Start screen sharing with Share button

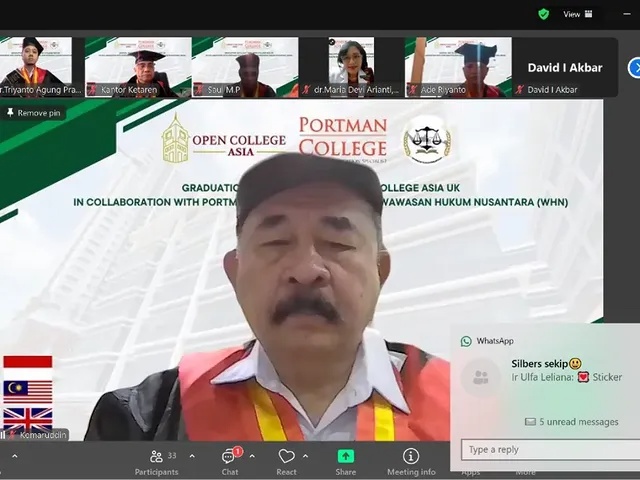click(x=345, y=459)
